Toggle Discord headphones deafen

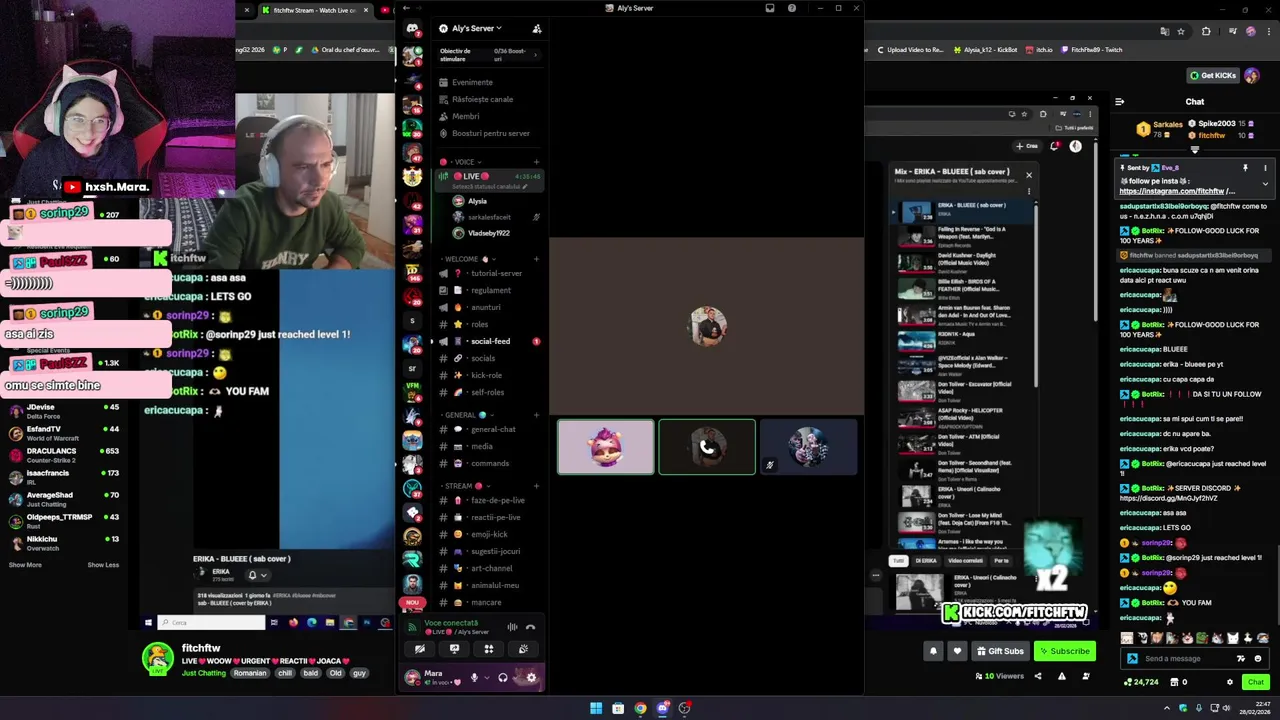coord(503,677)
